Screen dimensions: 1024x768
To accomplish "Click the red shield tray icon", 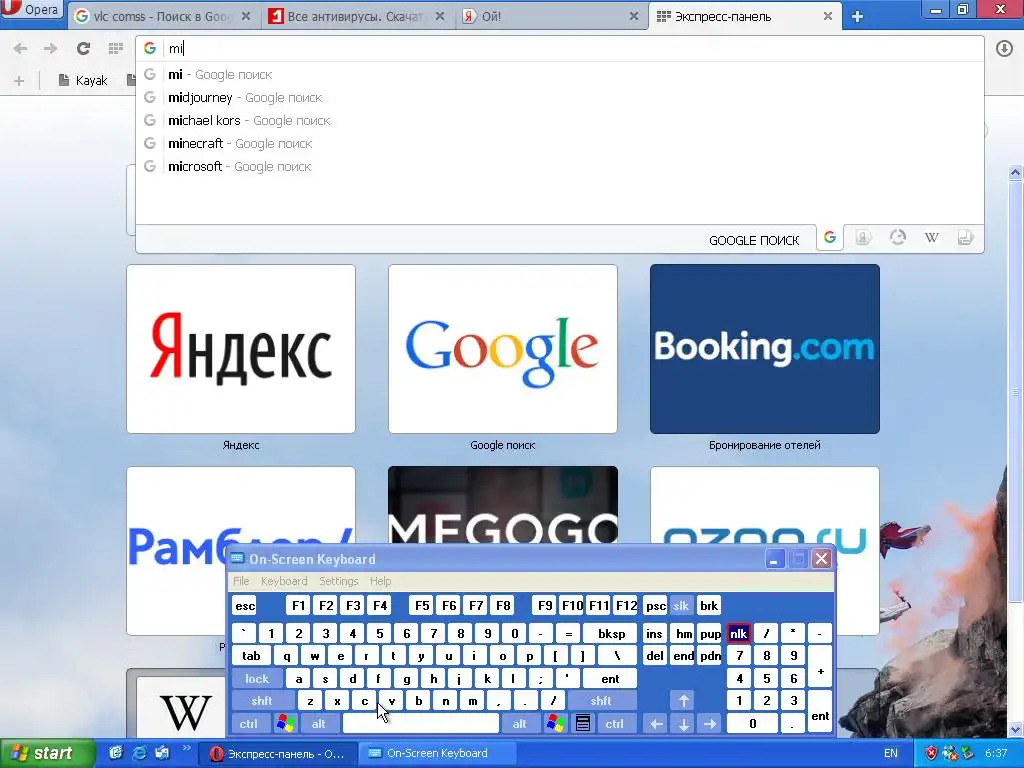I will (x=931, y=753).
